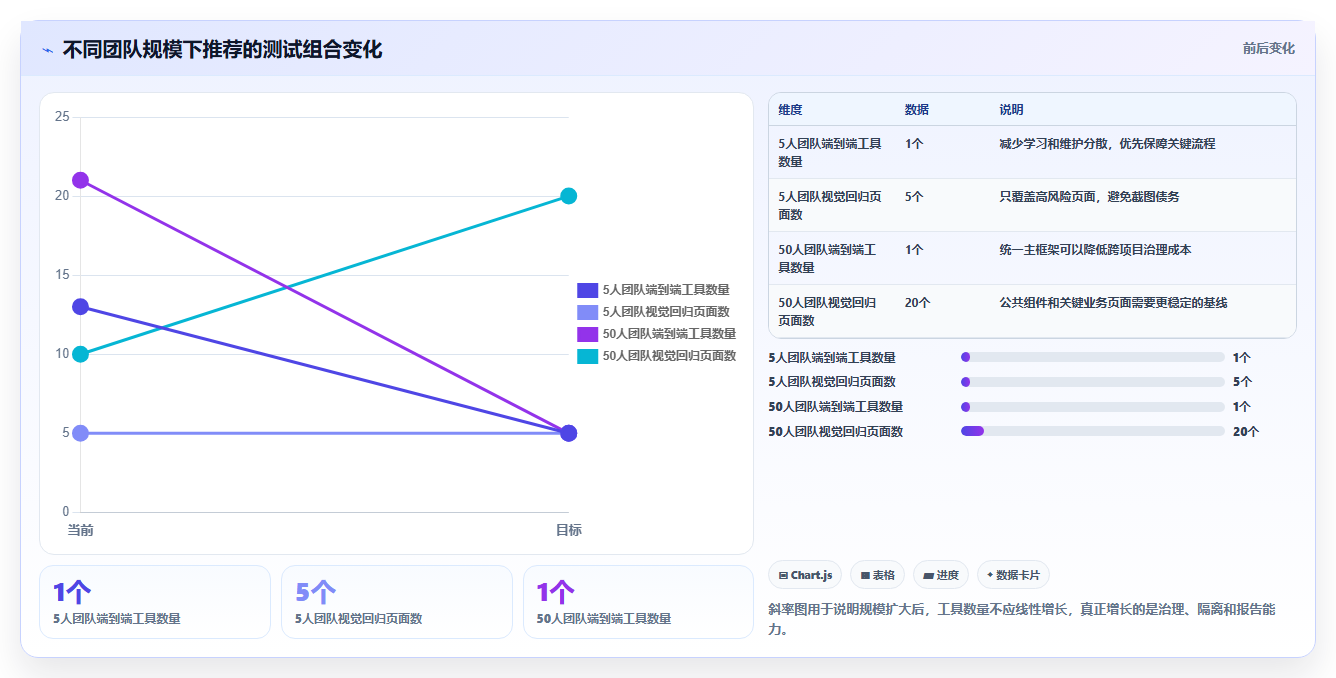
Task: Click the 50人团队视觉回归页面数 progress bar
Action: click(x=1092, y=431)
